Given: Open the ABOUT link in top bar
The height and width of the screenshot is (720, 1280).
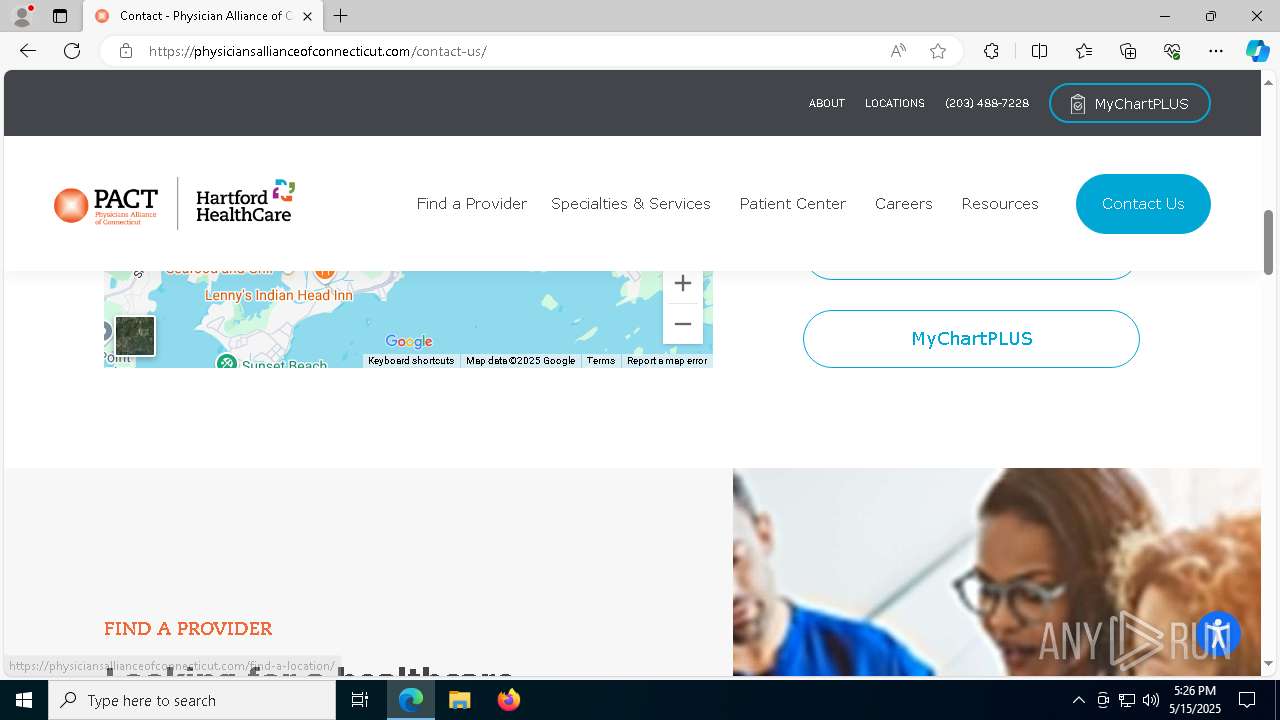Looking at the screenshot, I should [x=827, y=103].
